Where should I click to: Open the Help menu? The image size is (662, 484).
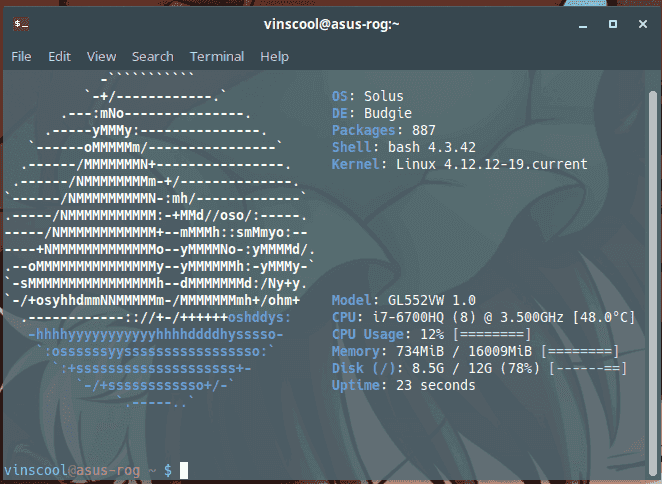(274, 57)
